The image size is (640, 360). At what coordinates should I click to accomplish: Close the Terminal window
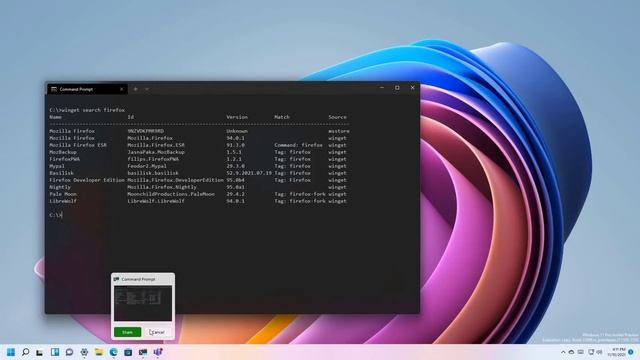[412, 88]
